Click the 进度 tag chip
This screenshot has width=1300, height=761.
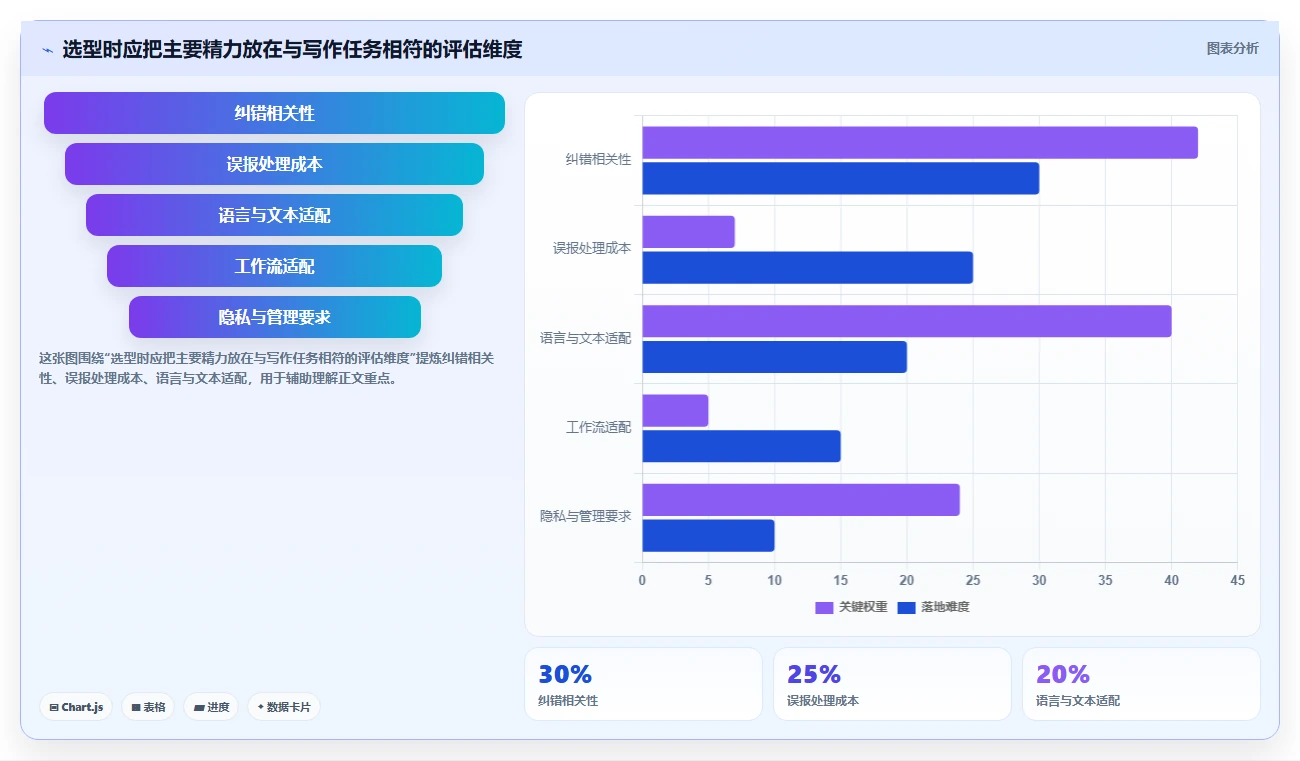pos(211,707)
